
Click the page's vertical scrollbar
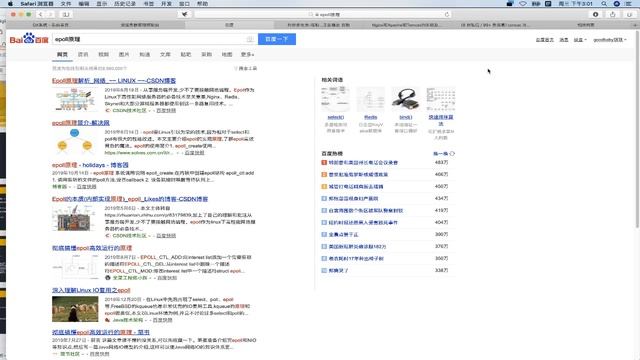tap(637, 129)
